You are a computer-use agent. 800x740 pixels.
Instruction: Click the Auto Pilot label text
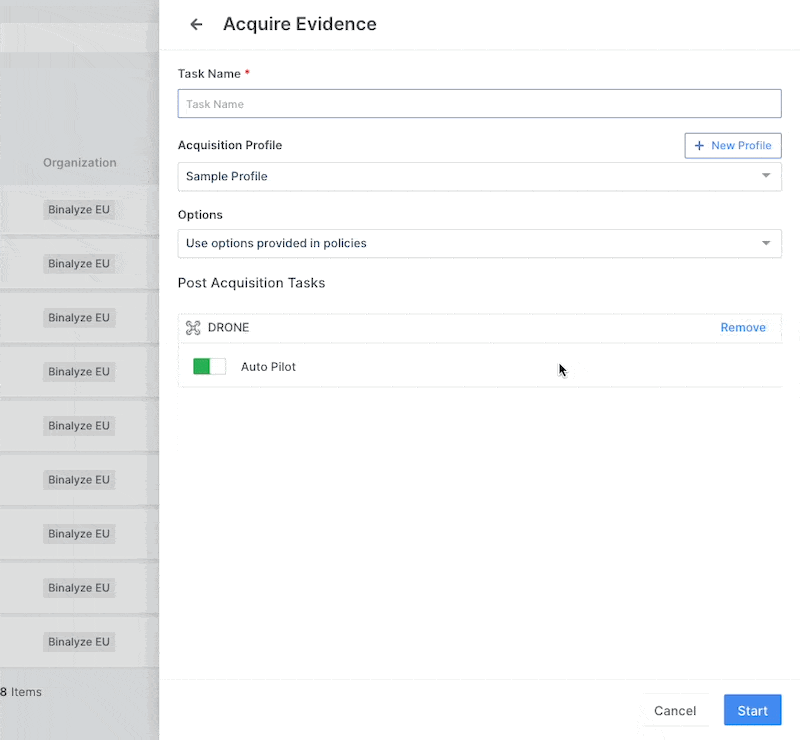pos(268,367)
